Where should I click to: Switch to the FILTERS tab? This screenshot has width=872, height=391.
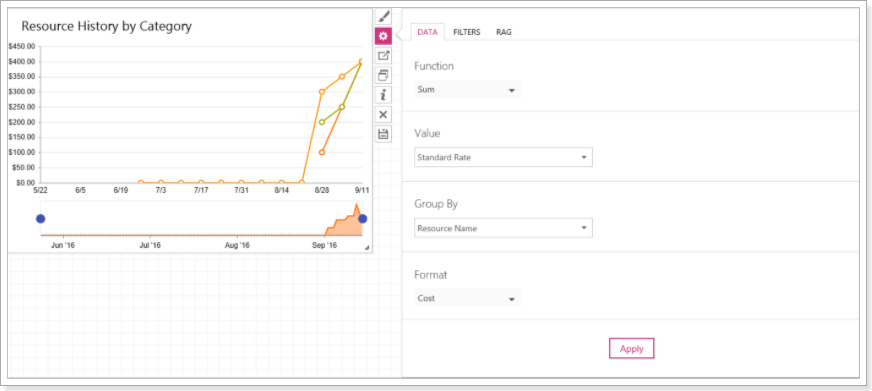(467, 32)
